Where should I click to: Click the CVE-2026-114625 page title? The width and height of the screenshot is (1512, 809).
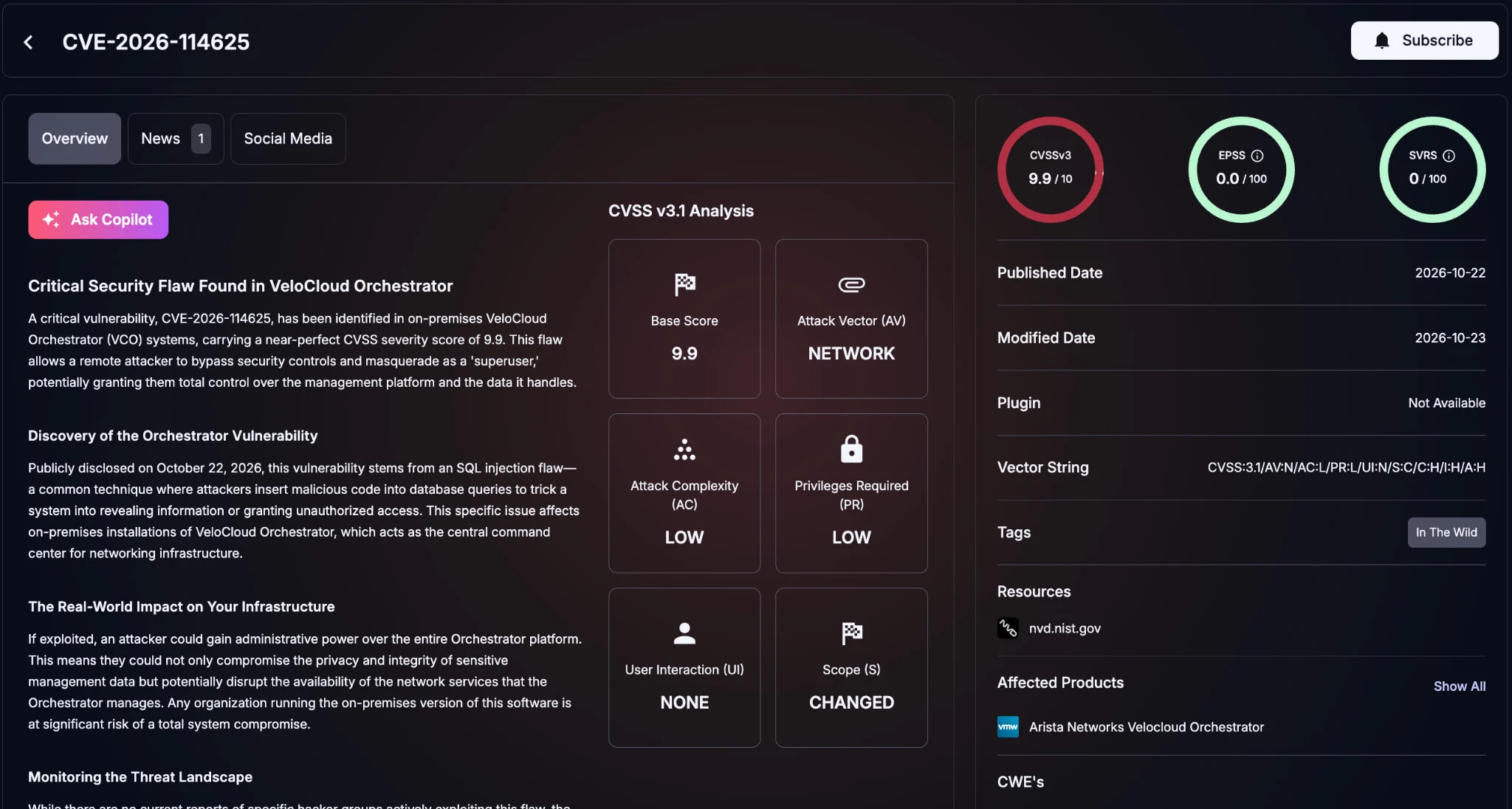(x=156, y=42)
